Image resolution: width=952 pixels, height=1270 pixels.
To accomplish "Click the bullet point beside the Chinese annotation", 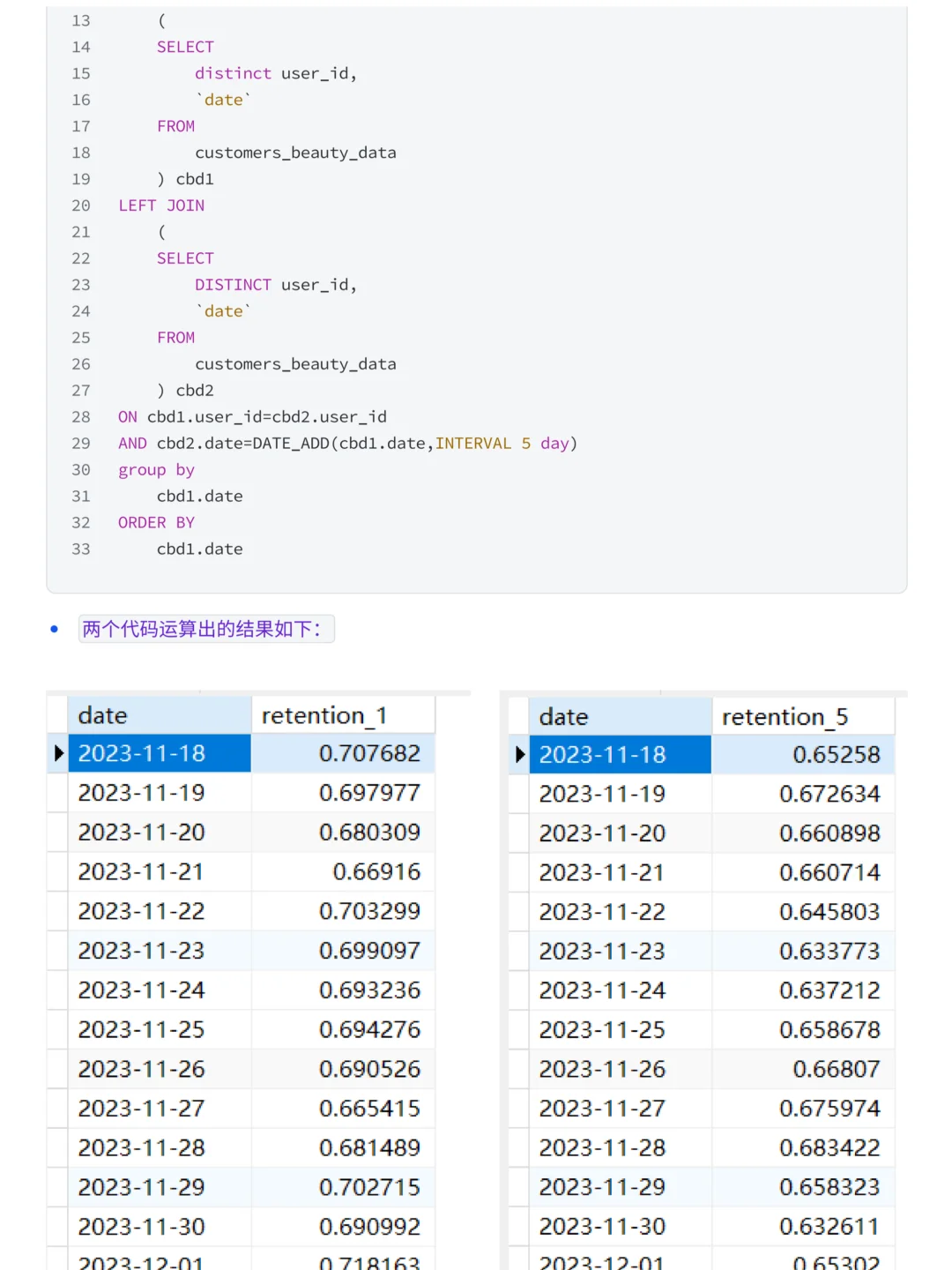I will tap(53, 629).
